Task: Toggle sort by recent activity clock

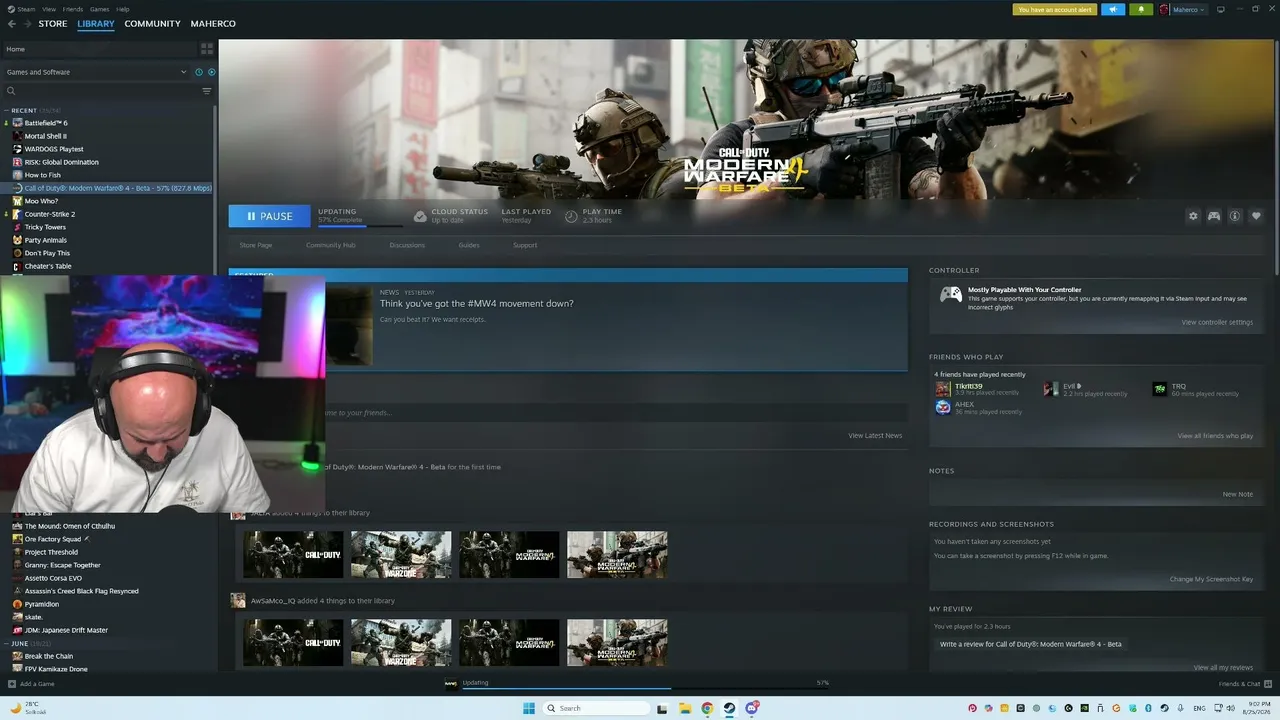Action: pos(199,72)
